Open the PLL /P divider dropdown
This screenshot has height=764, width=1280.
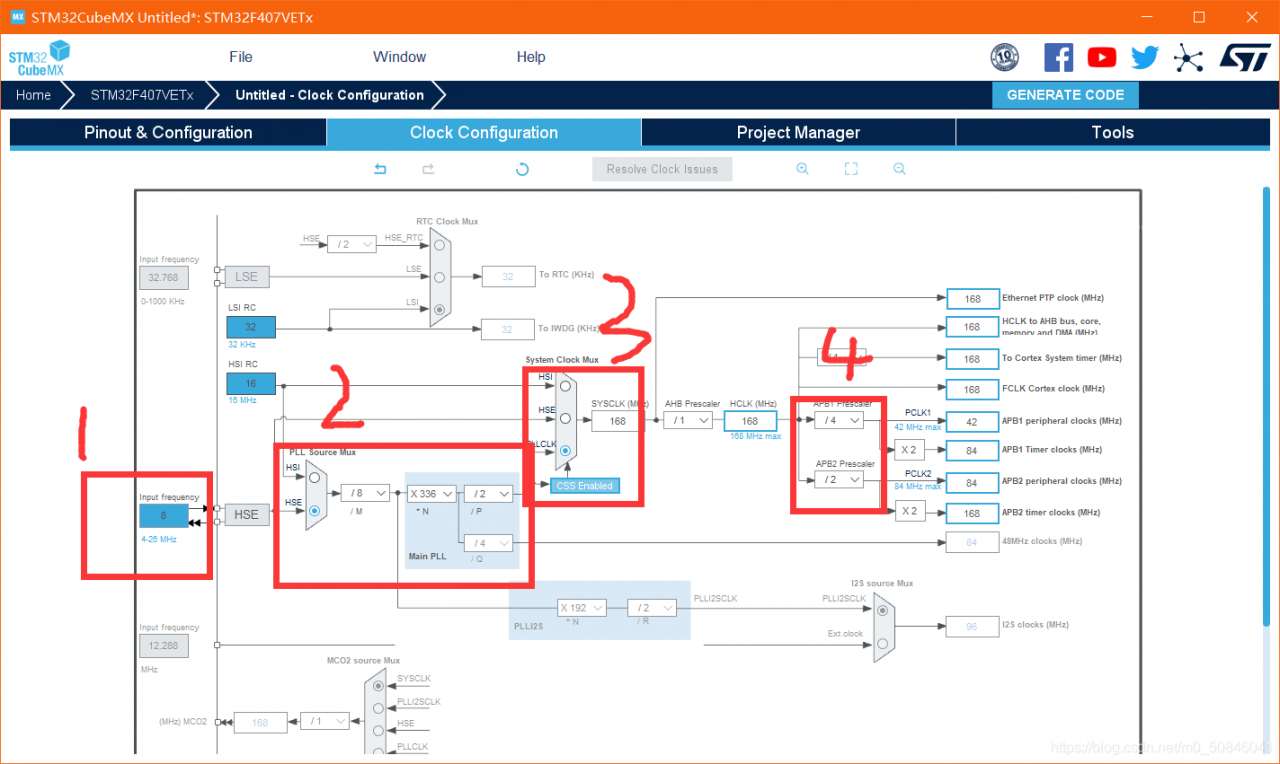490,493
